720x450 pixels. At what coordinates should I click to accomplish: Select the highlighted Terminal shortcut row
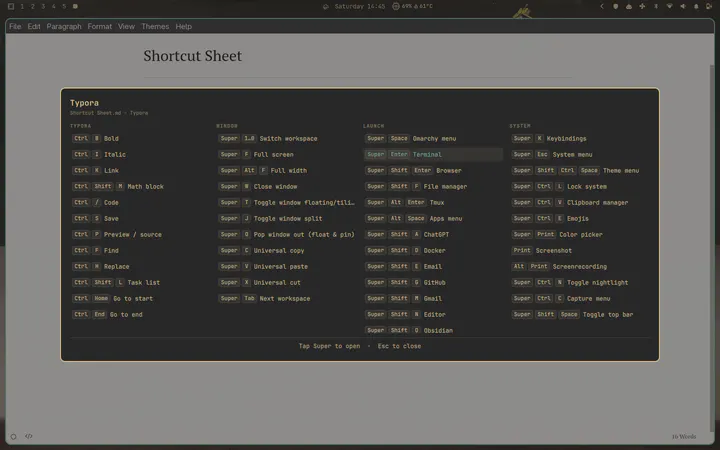click(x=433, y=155)
